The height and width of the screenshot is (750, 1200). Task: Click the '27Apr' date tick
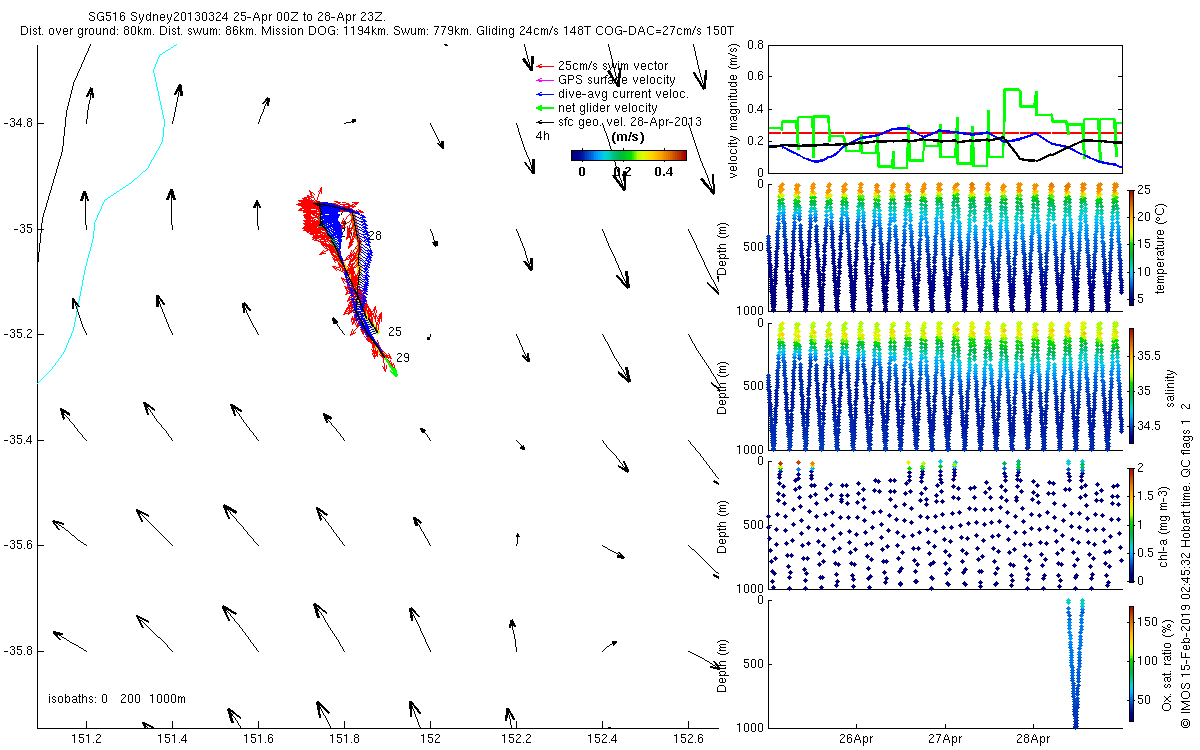945,740
